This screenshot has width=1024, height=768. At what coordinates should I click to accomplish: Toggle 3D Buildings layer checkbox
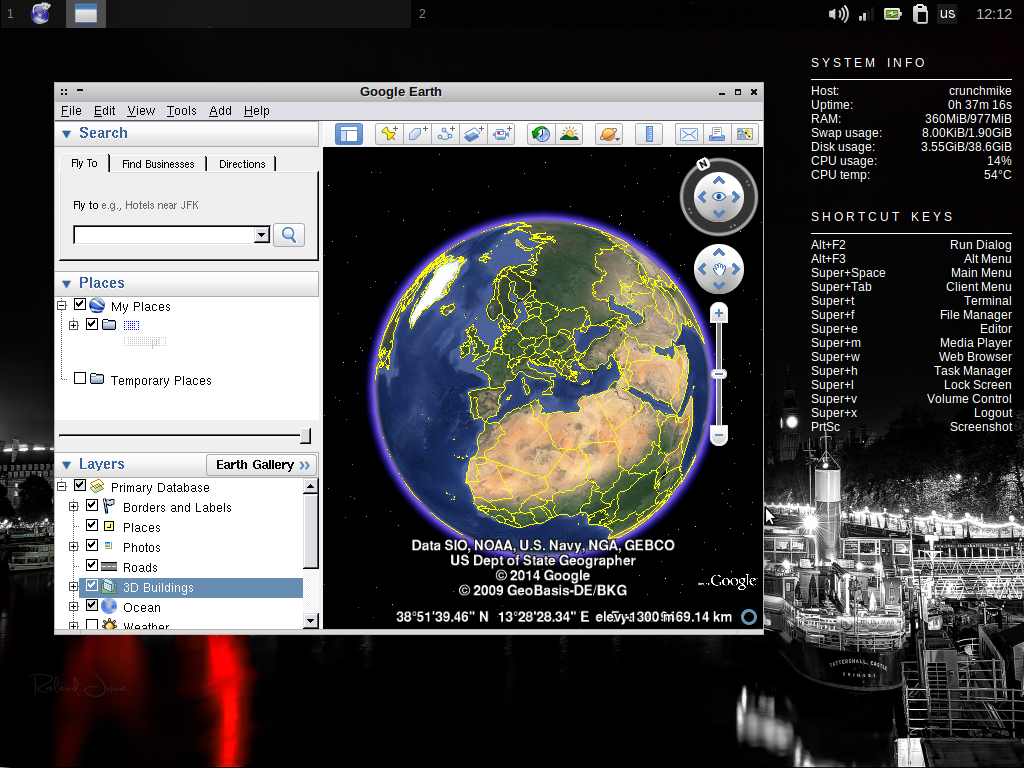tap(91, 585)
